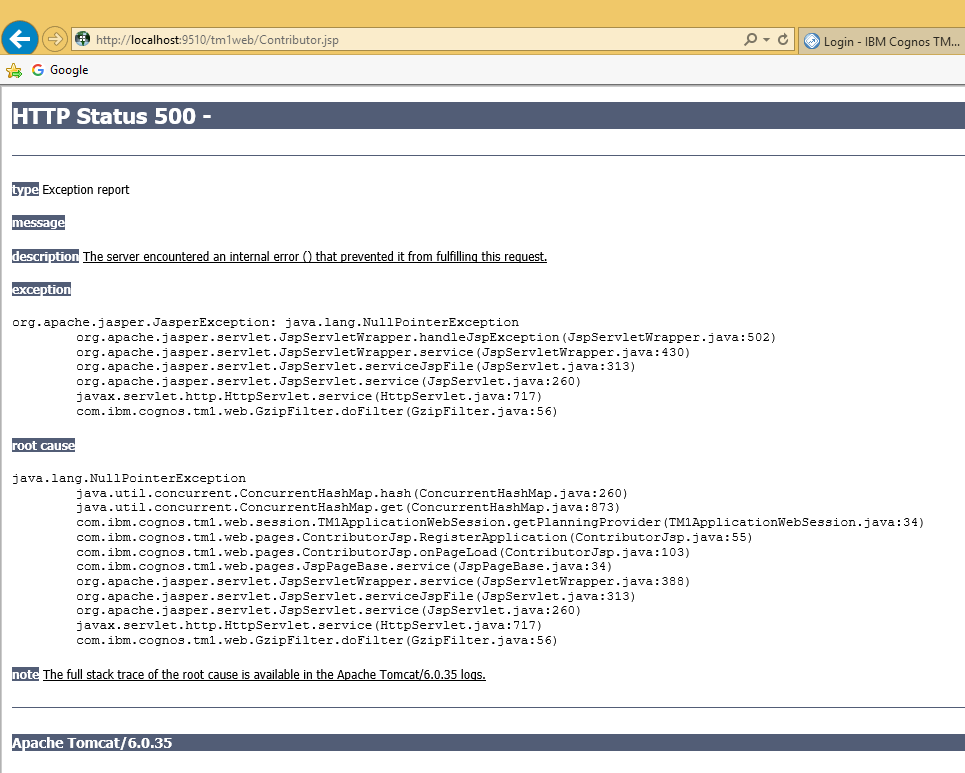Click the 'server encountered an internal error' sentence
Screen dimensions: 965x773
(314, 257)
